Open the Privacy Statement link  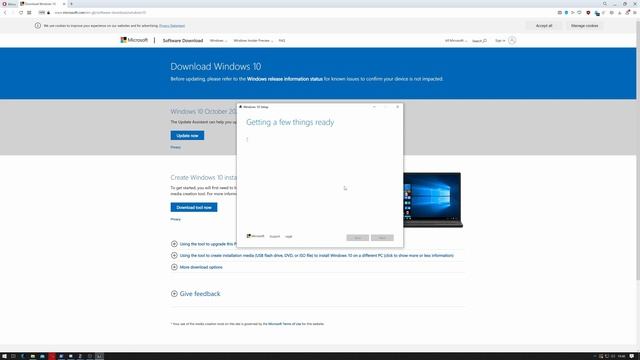pyautogui.click(x=172, y=26)
